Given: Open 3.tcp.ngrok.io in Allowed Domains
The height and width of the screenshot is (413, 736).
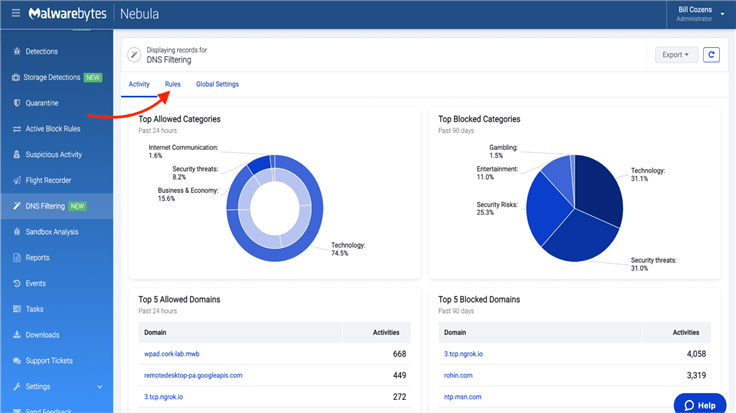Looking at the screenshot, I should click(163, 397).
